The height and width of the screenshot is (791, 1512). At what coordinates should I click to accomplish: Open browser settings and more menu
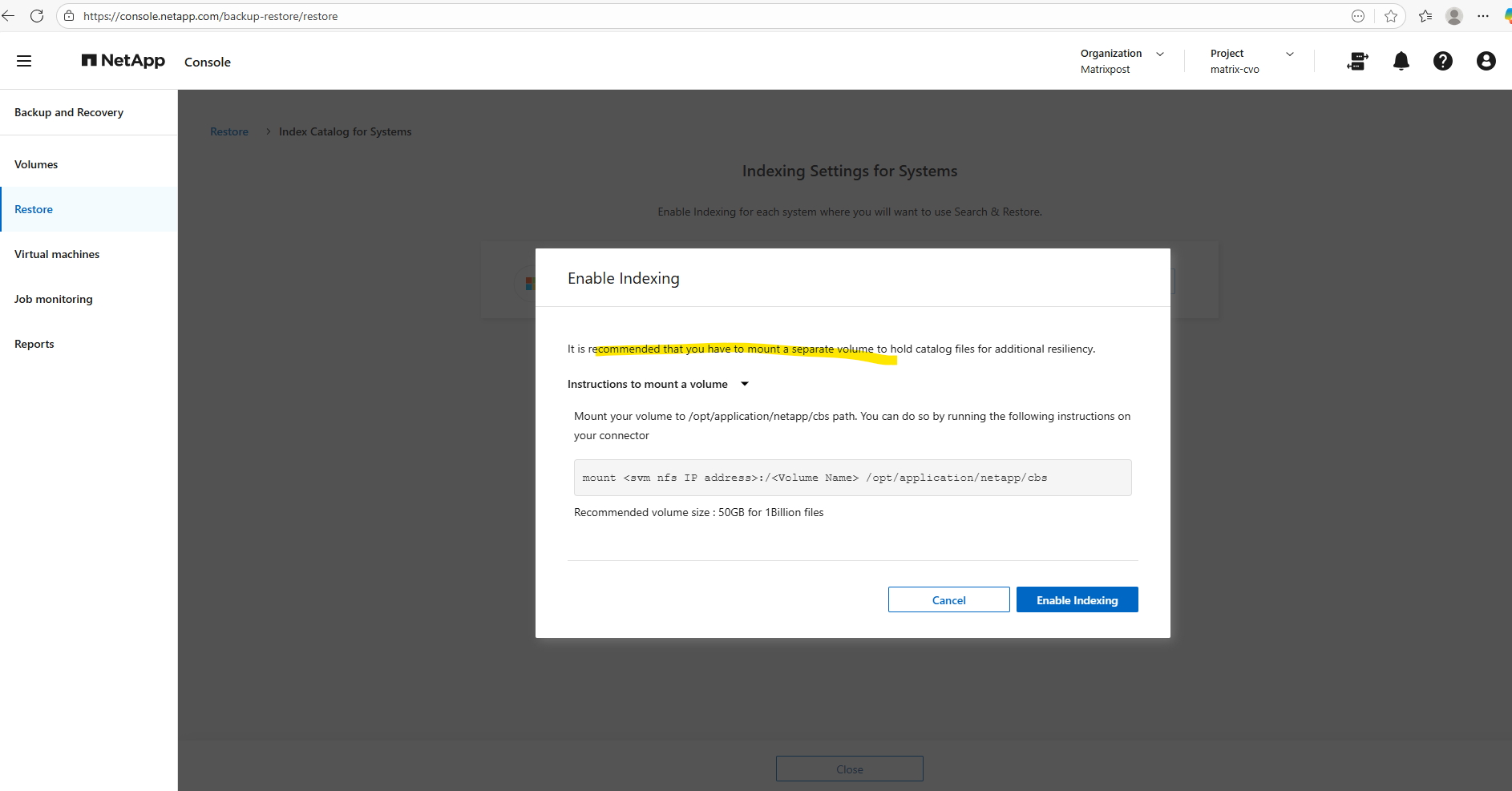tap(1483, 16)
